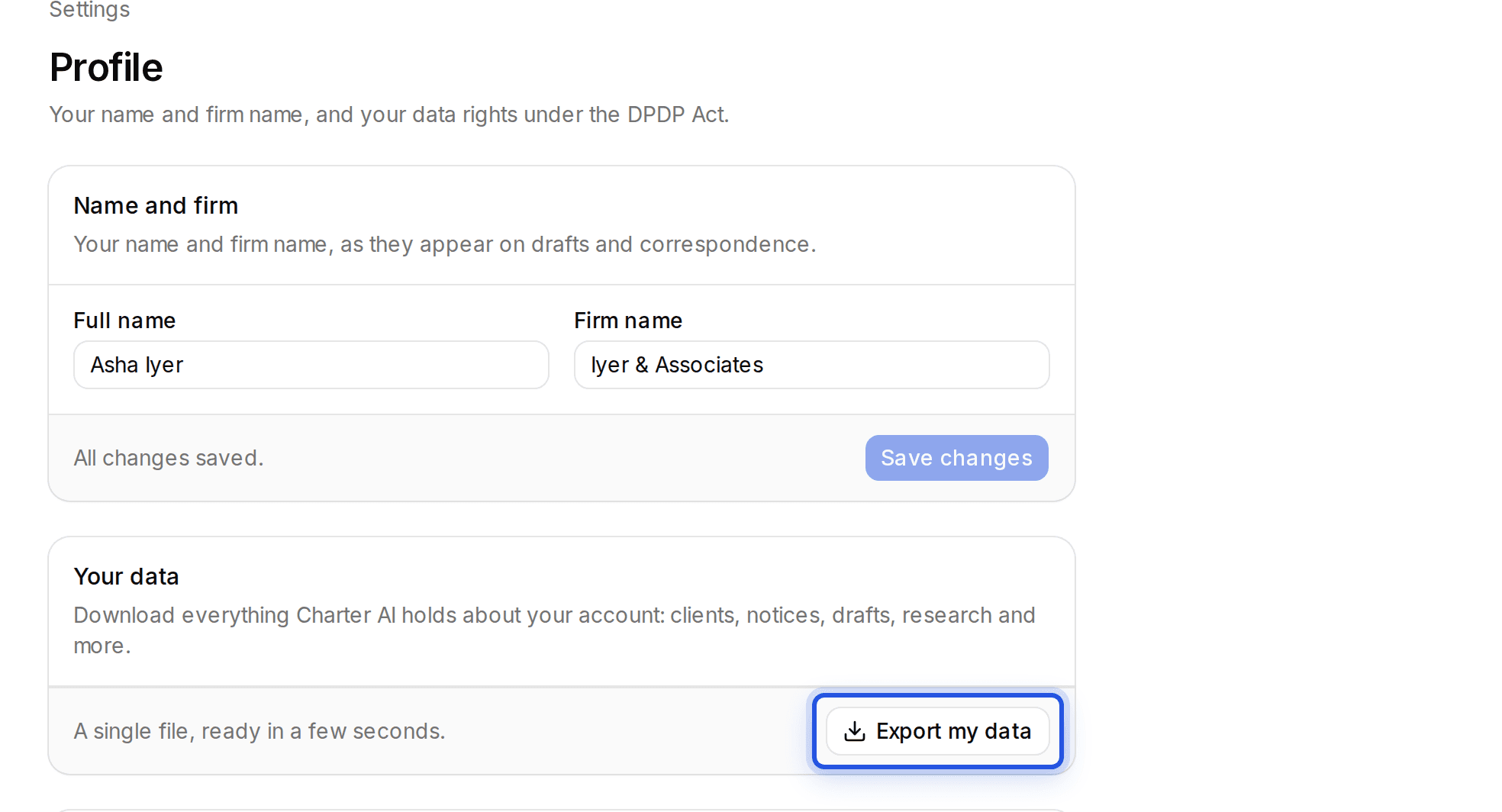The height and width of the screenshot is (812, 1502).
Task: Click 'A single file, ready in a few seconds.' text
Action: [259, 731]
